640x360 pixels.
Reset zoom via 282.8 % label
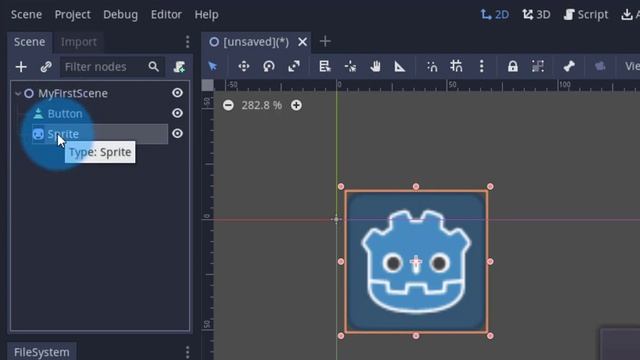pos(261,105)
